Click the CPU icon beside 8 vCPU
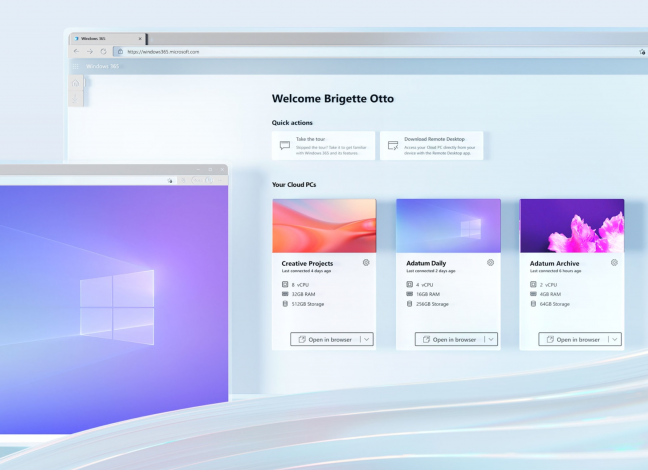 pyautogui.click(x=285, y=284)
